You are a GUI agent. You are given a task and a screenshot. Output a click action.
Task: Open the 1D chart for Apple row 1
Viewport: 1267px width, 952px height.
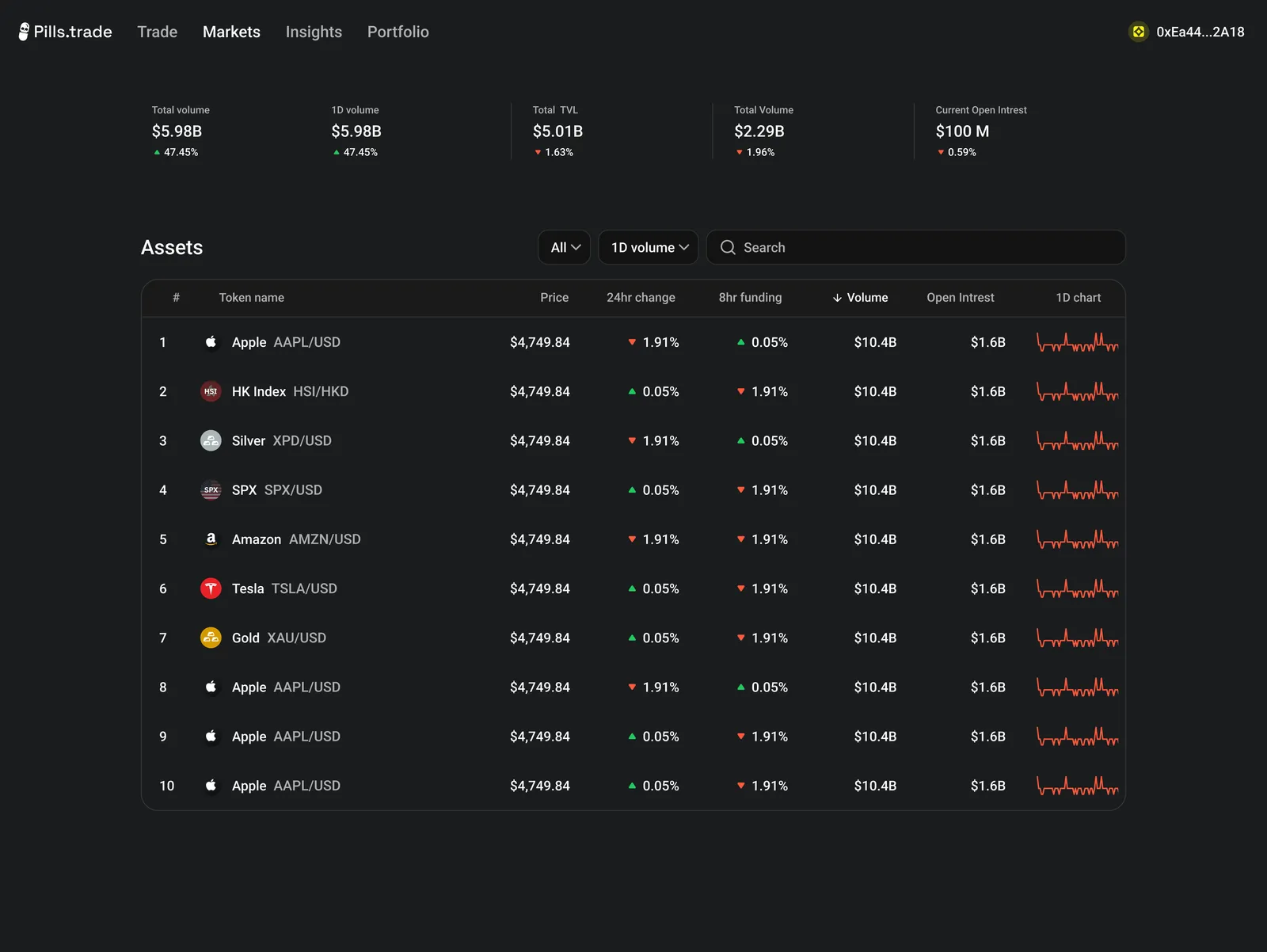[1078, 342]
